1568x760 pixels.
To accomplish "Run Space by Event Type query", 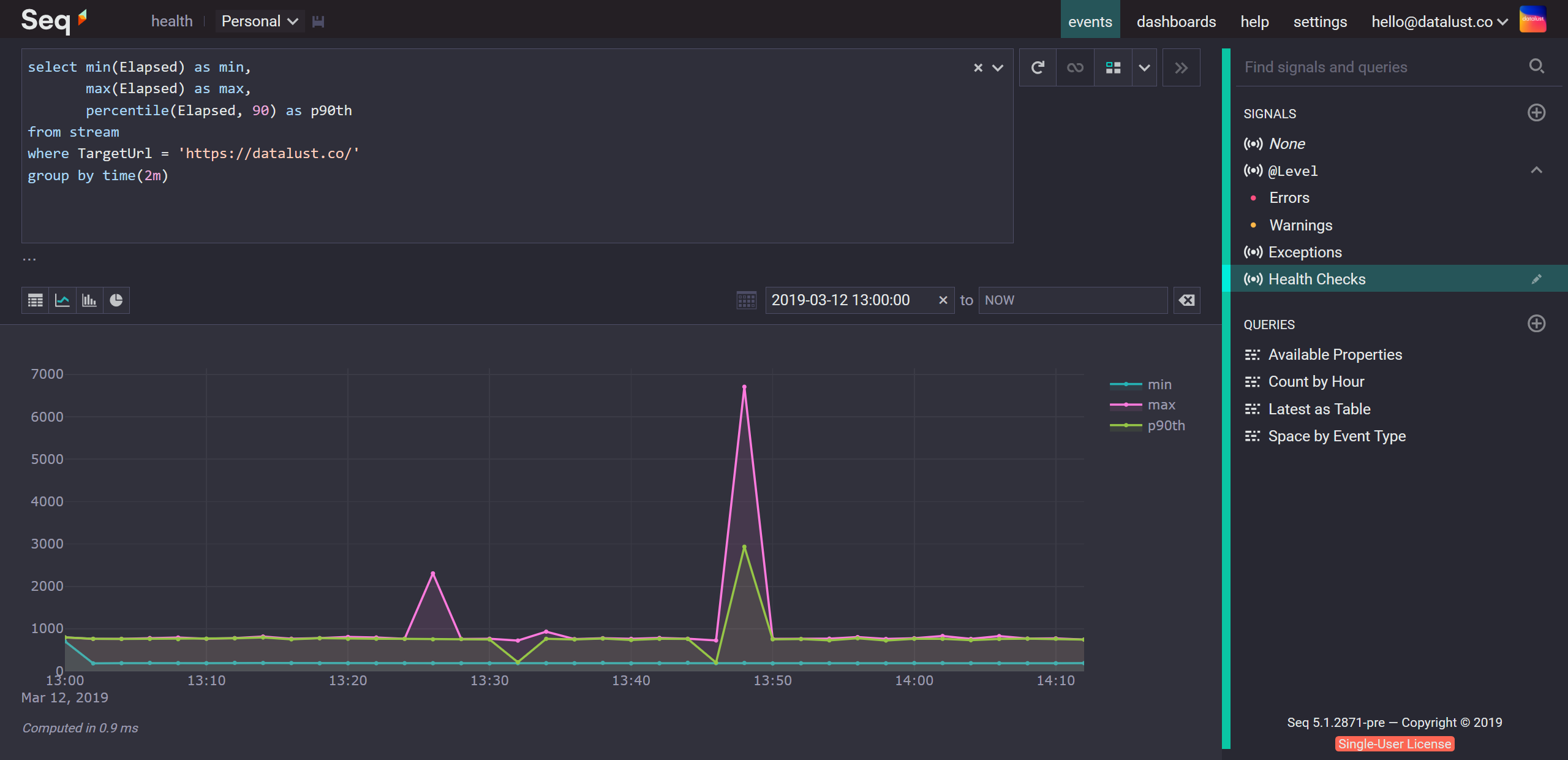I will click(x=1336, y=436).
